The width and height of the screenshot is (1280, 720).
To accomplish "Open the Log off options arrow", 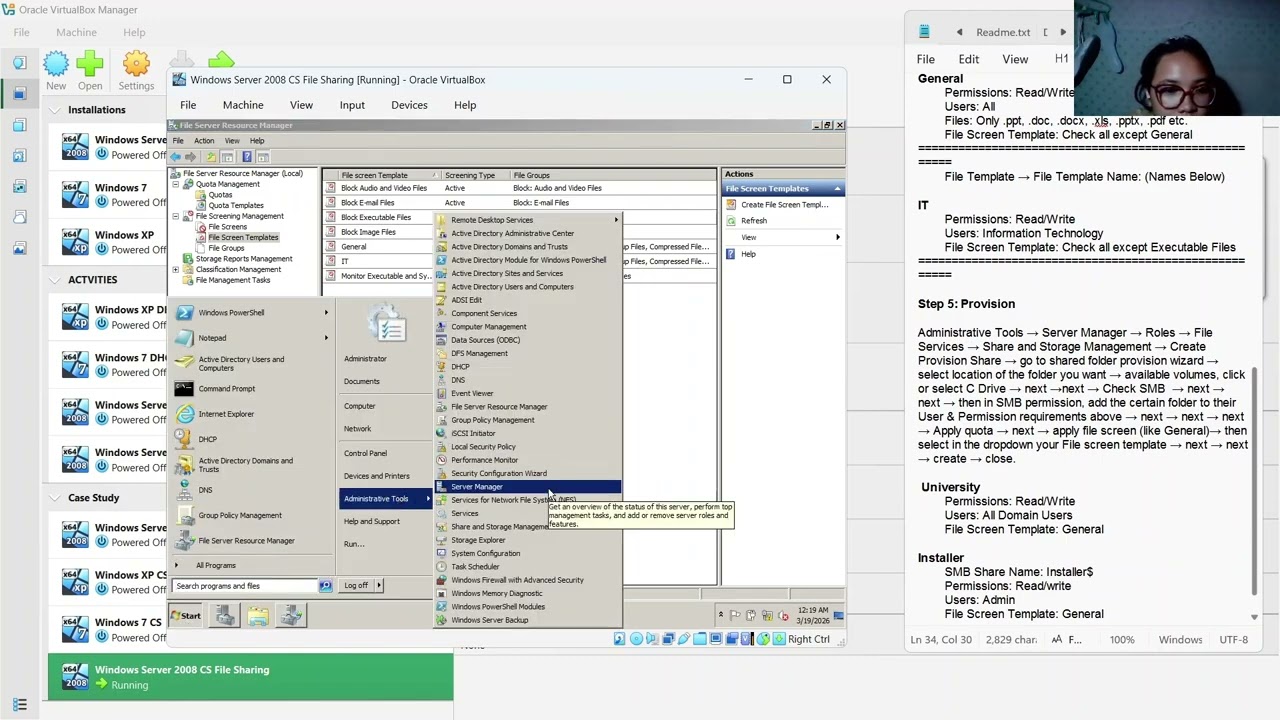I will (379, 586).
